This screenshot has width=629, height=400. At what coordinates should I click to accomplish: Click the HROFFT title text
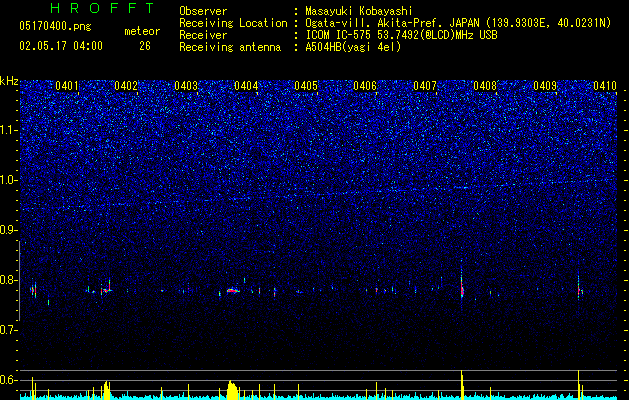pos(102,8)
